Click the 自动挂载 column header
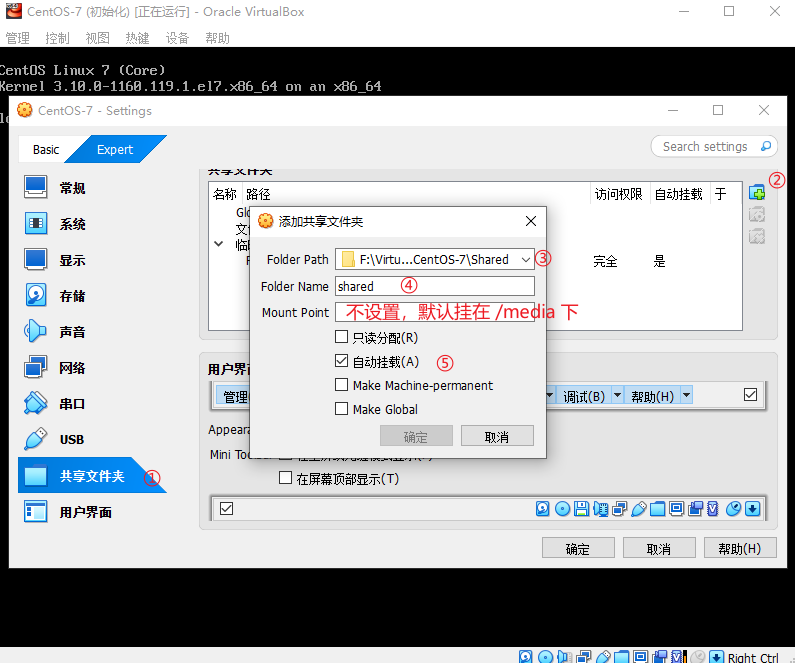The image size is (795, 663). (679, 194)
